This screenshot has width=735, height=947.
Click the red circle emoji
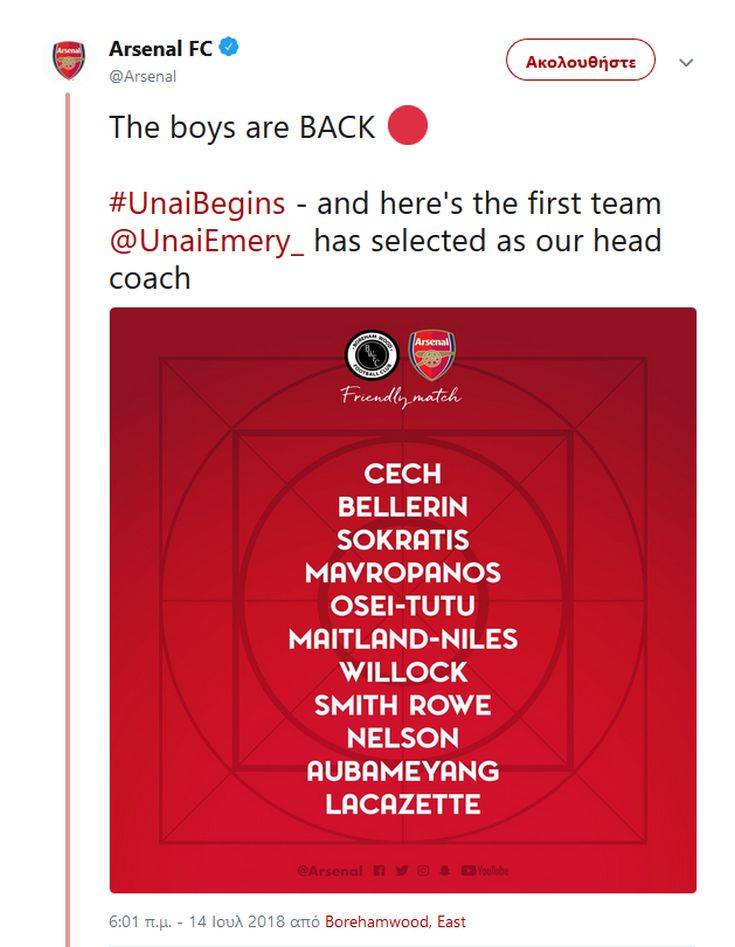[x=406, y=126]
